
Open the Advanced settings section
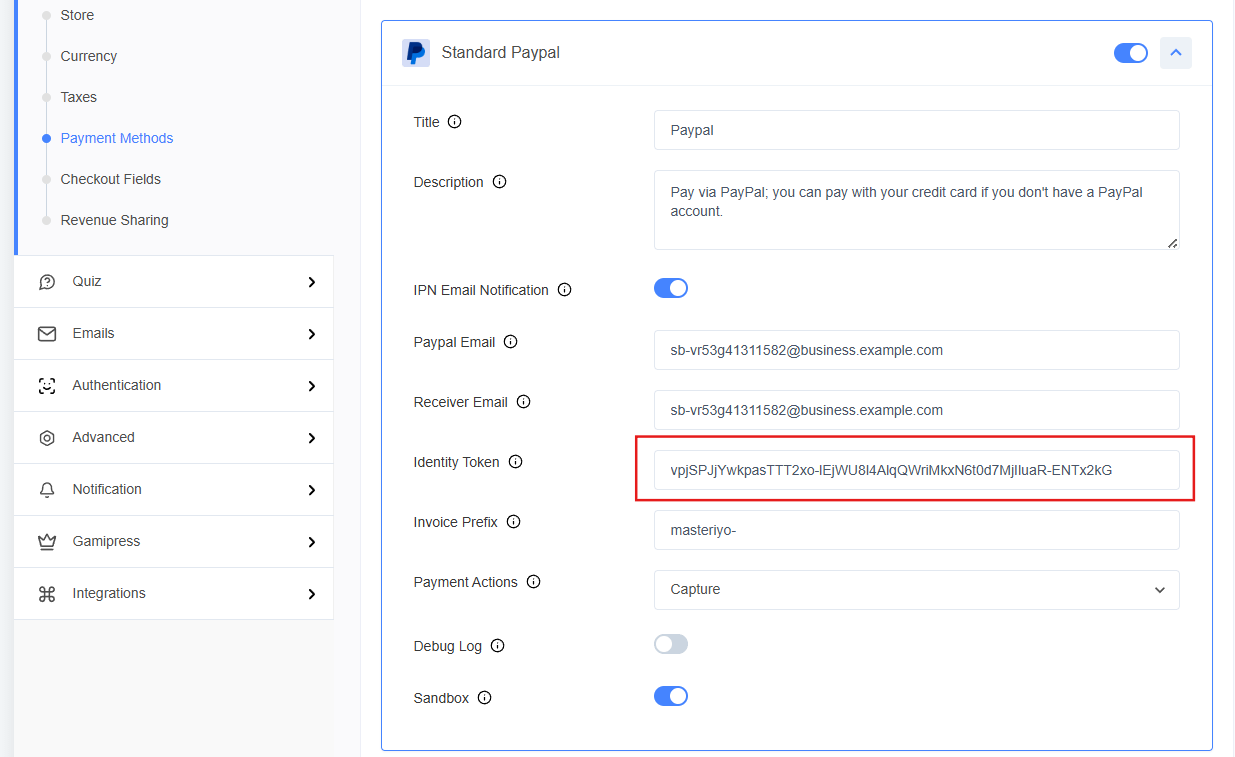[x=174, y=438]
